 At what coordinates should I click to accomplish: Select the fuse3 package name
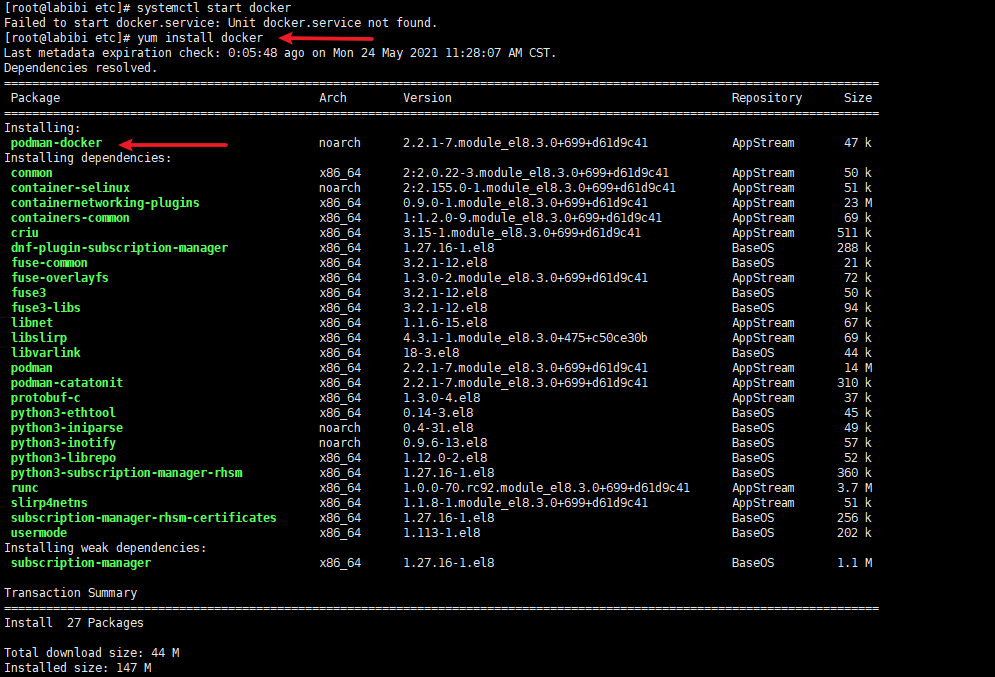pyautogui.click(x=29, y=292)
